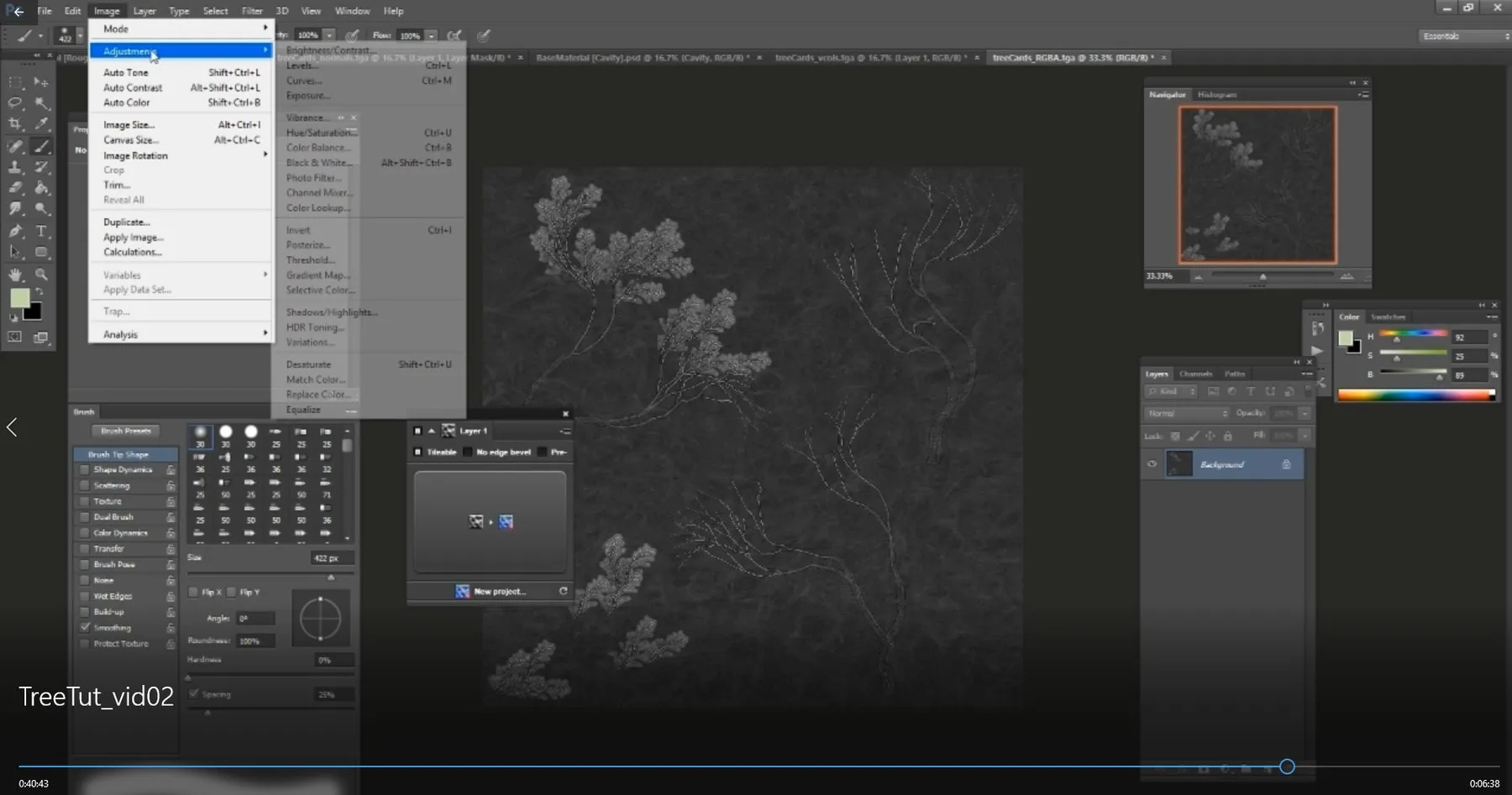Select the Eraser tool
This screenshot has height=795, width=1512.
(15, 188)
